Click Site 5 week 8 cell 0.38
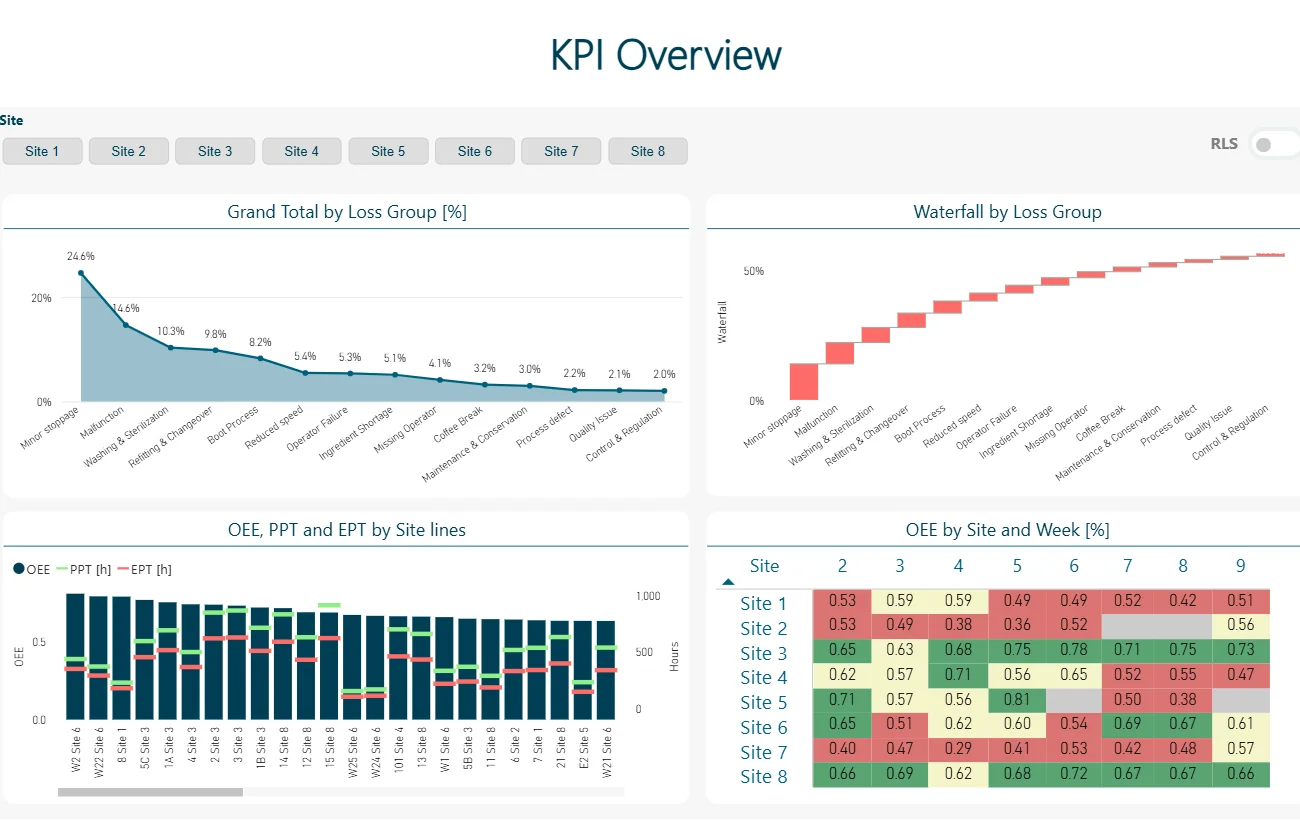The image size is (1300, 835). [1183, 700]
